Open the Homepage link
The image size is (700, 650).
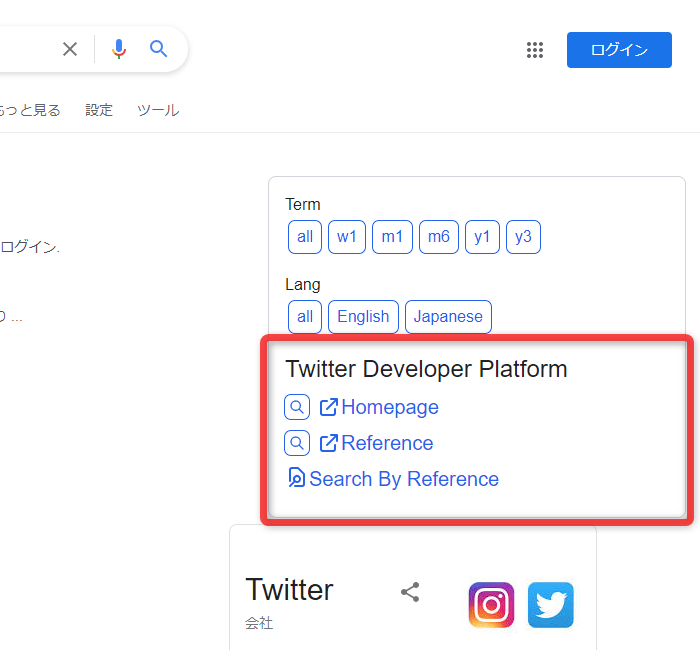[379, 407]
